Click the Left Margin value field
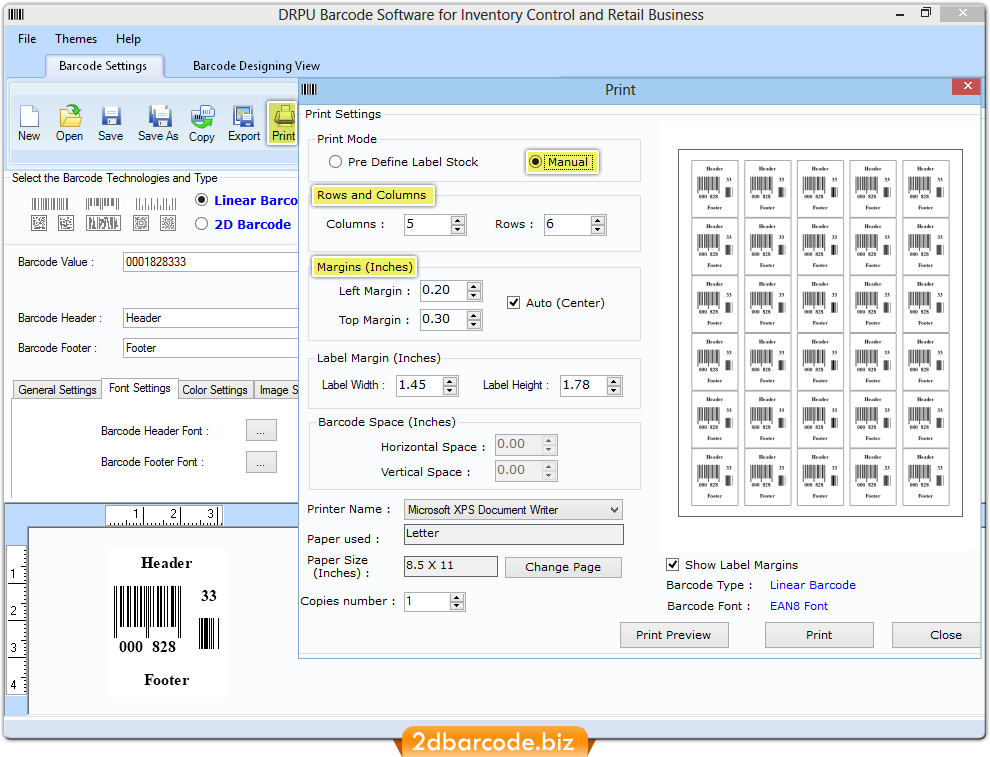The image size is (990, 757). 444,290
